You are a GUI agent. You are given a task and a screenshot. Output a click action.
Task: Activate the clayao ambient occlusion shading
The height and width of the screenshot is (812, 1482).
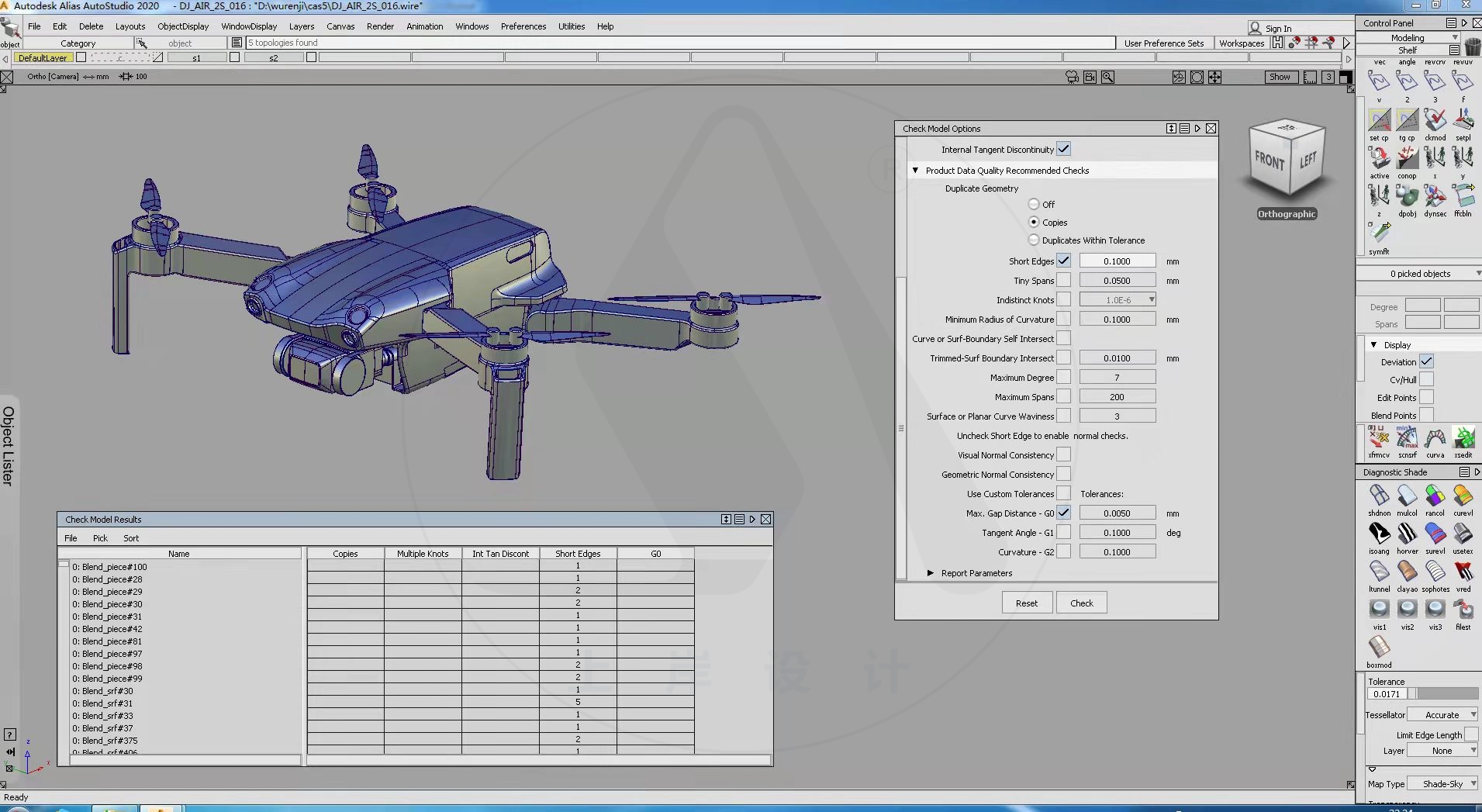pos(1407,572)
